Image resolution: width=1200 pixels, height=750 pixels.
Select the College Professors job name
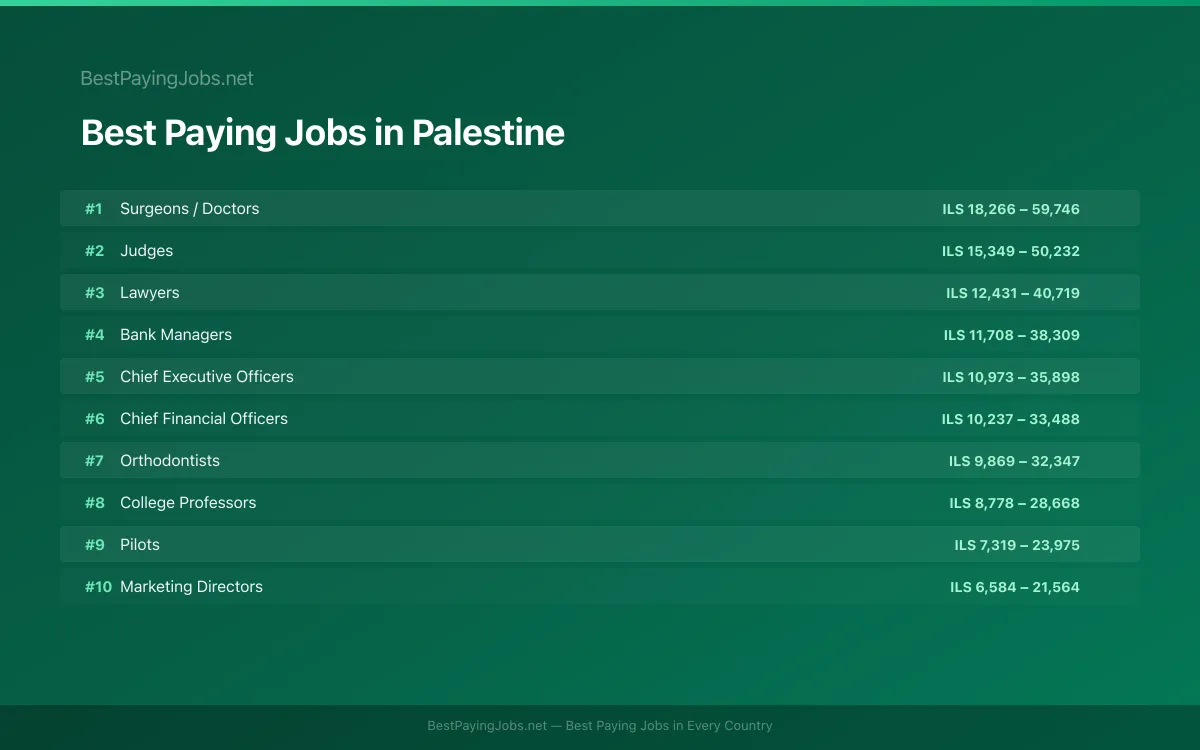pos(188,502)
